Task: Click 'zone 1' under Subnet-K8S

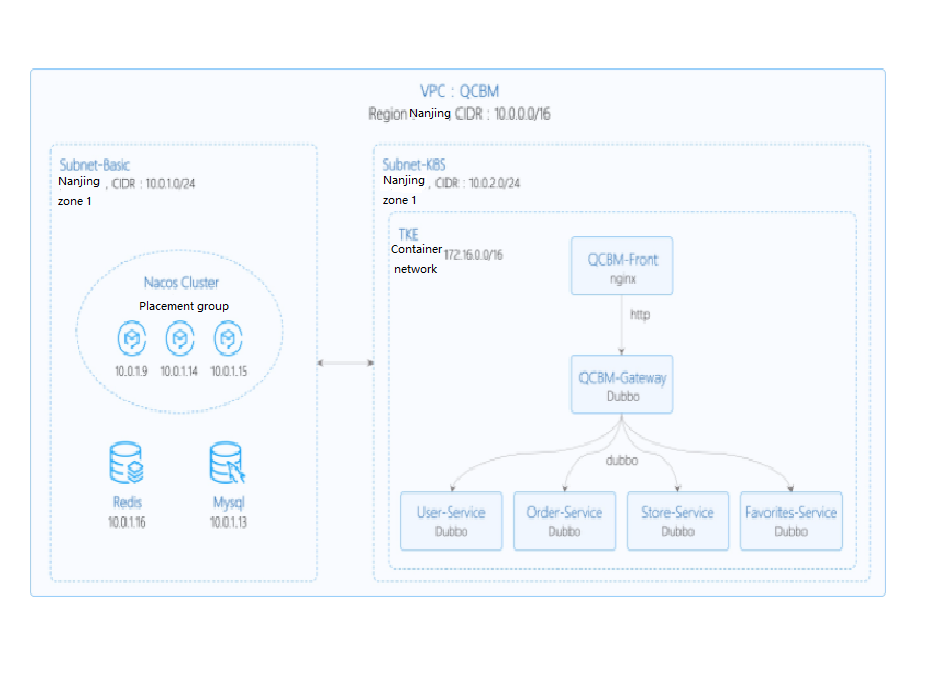Action: (x=399, y=200)
